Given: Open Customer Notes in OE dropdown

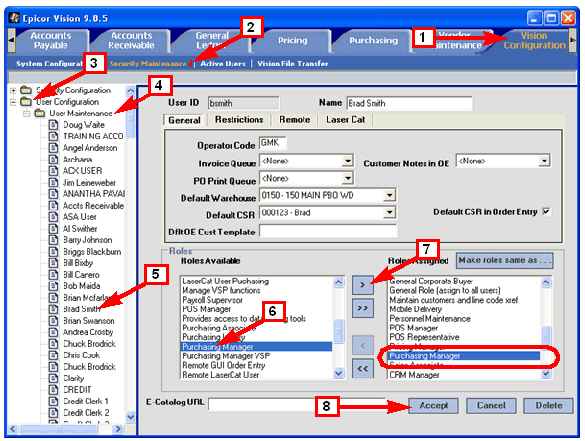Looking at the screenshot, I should (544, 161).
